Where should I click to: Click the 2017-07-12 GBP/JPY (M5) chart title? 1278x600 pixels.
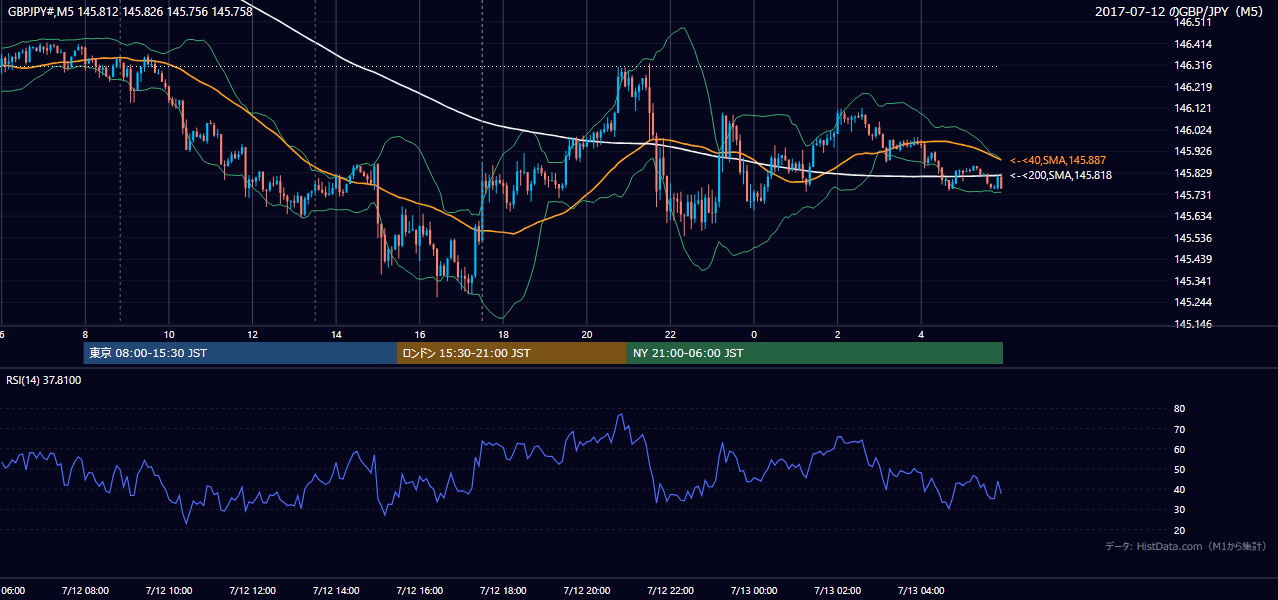tap(1181, 11)
